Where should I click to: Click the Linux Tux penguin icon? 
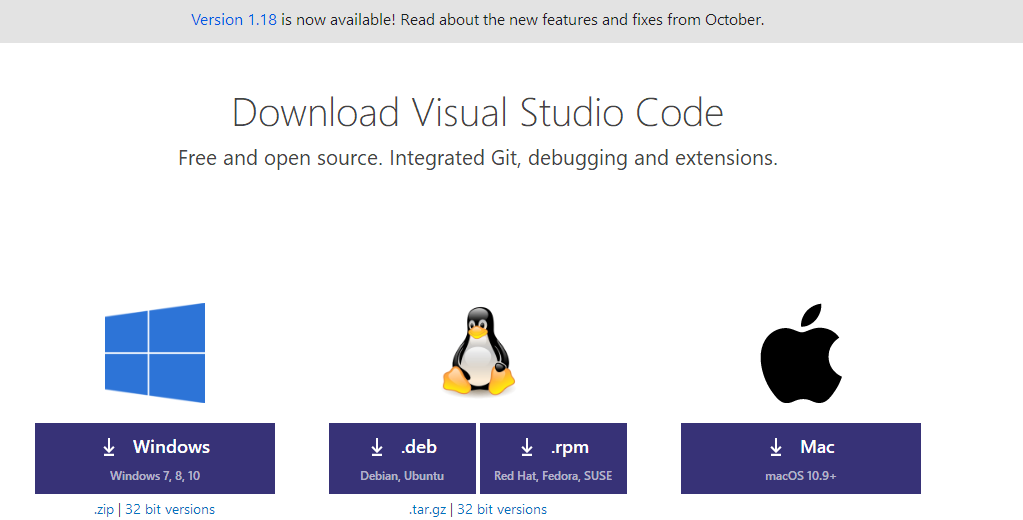[479, 351]
